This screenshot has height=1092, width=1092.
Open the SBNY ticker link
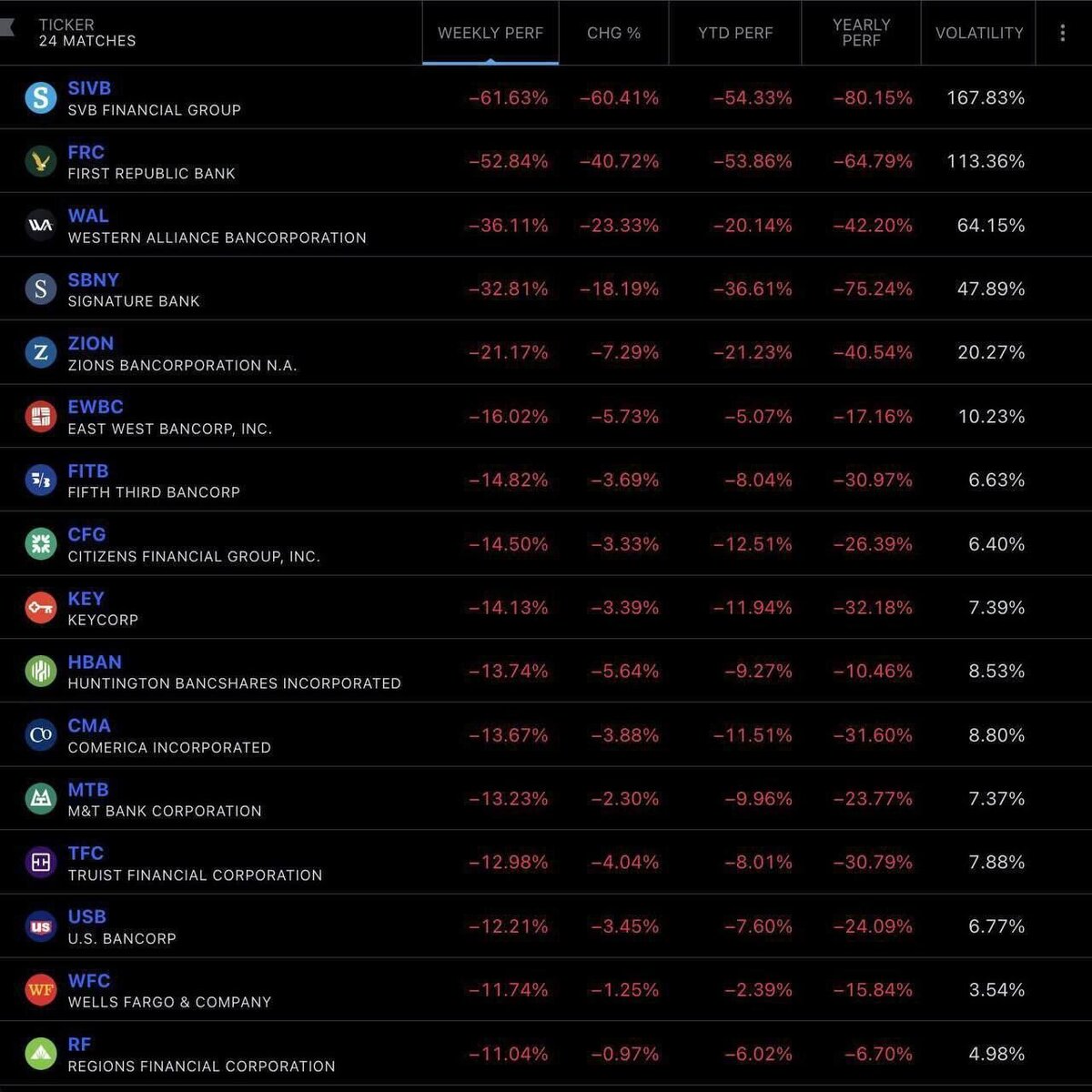pyautogui.click(x=93, y=280)
